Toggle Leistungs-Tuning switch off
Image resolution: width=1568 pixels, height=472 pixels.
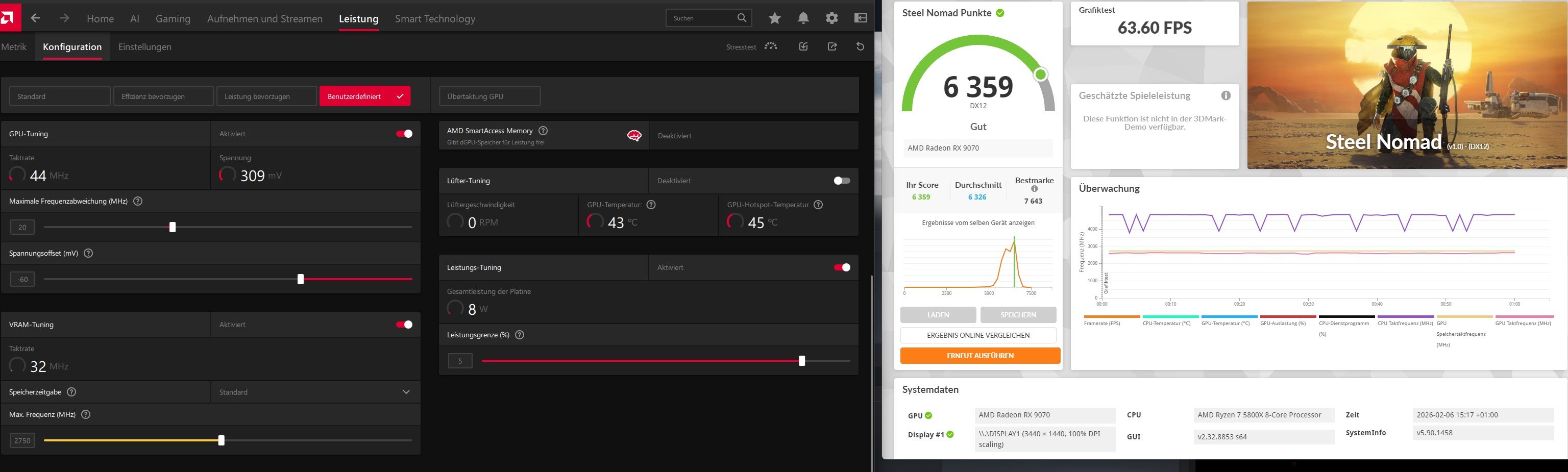click(842, 267)
